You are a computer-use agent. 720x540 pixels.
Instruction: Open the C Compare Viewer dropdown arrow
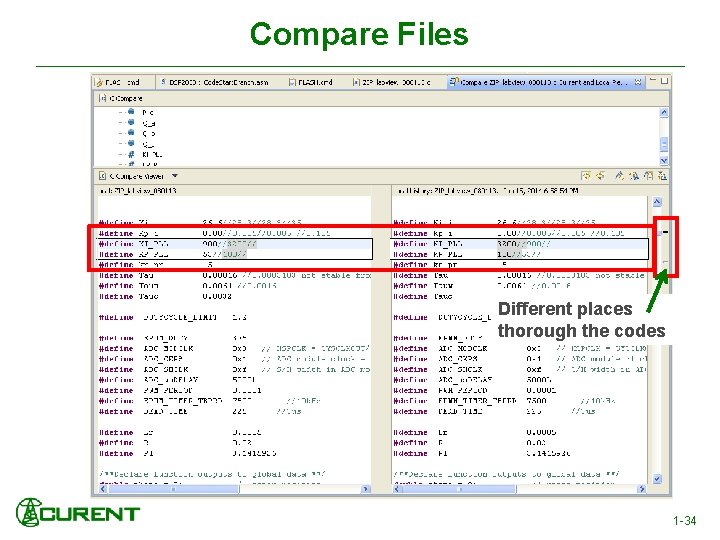coord(175,176)
